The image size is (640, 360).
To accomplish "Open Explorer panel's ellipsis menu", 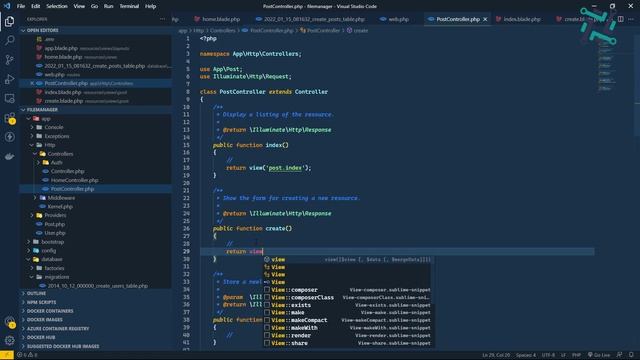I will [163, 19].
